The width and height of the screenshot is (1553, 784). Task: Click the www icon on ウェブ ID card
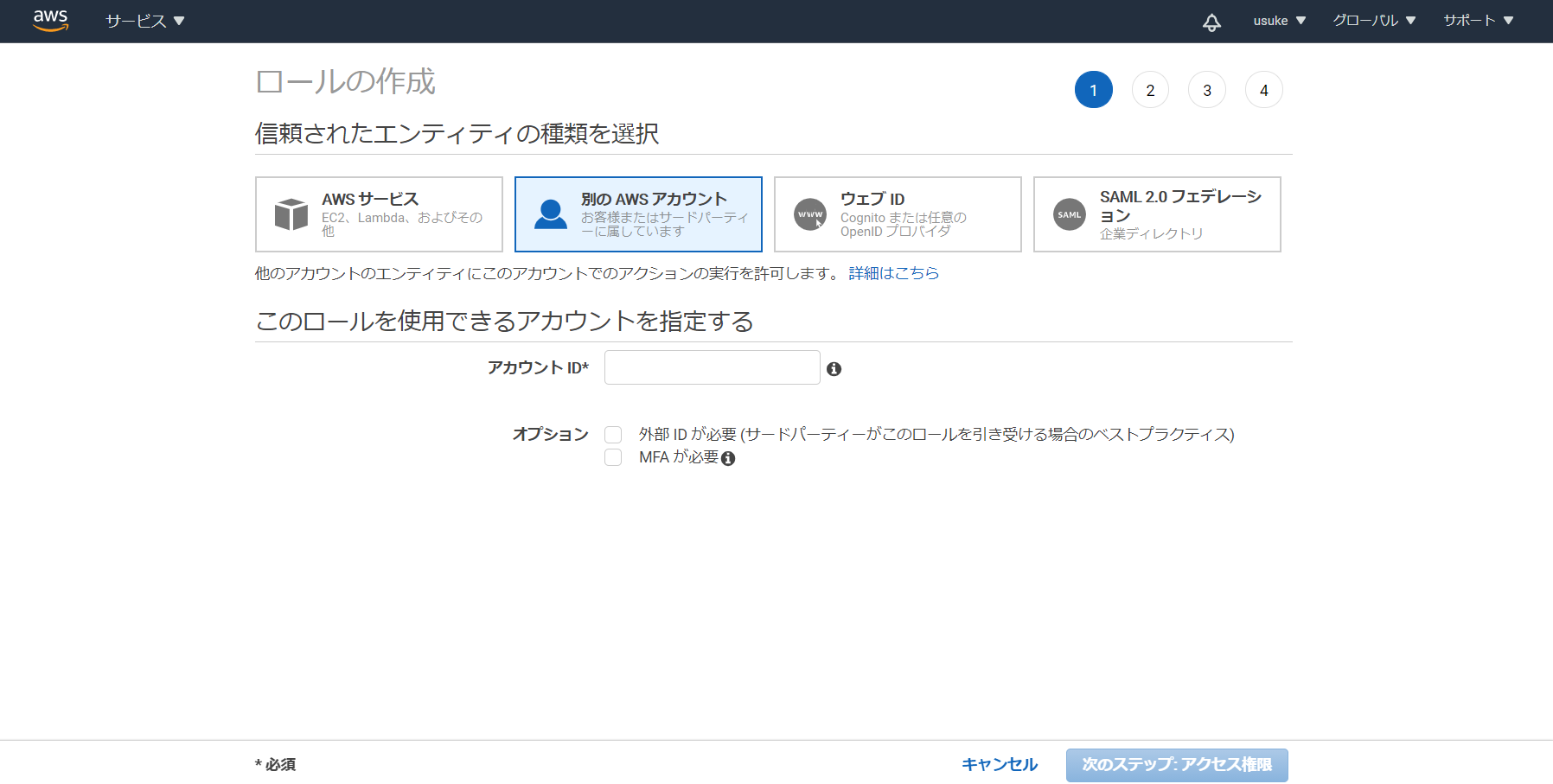click(810, 214)
